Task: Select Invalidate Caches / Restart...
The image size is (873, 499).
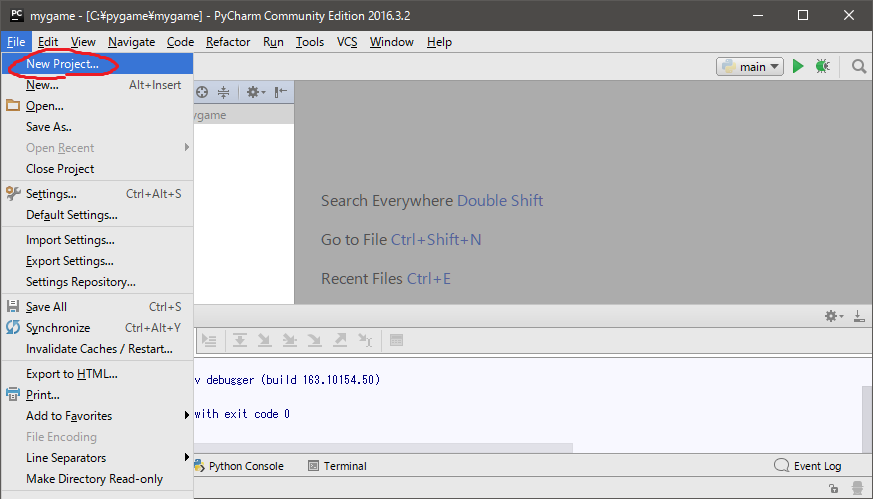Action: [x=97, y=349]
